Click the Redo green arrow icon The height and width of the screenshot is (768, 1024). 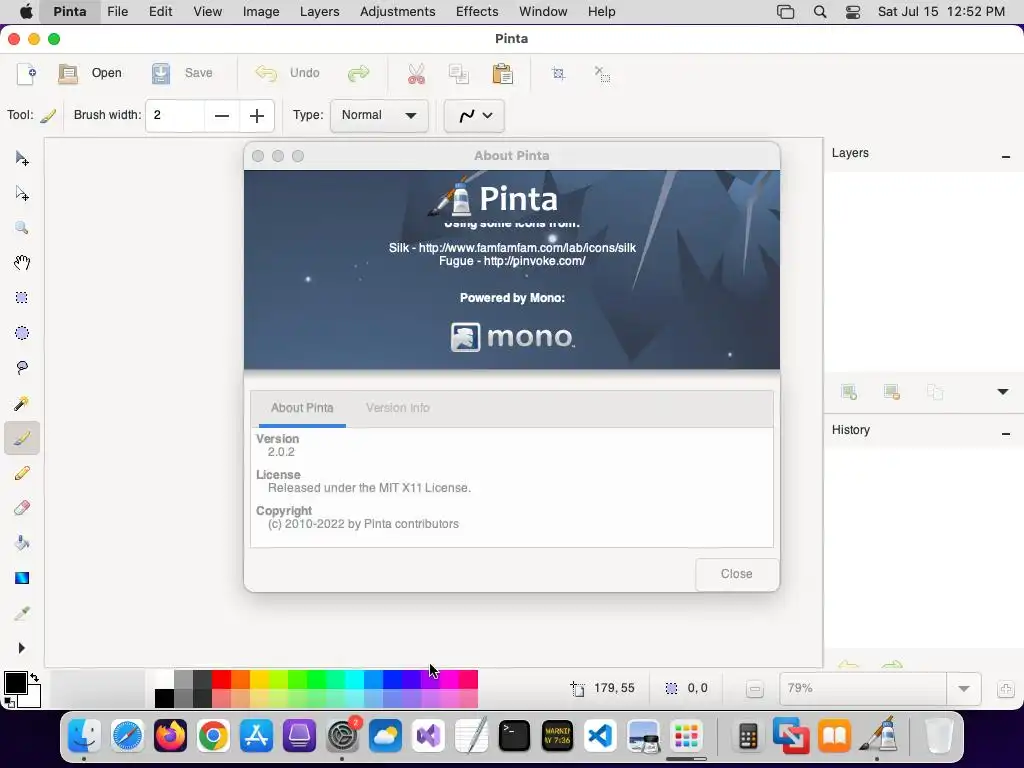pyautogui.click(x=359, y=73)
